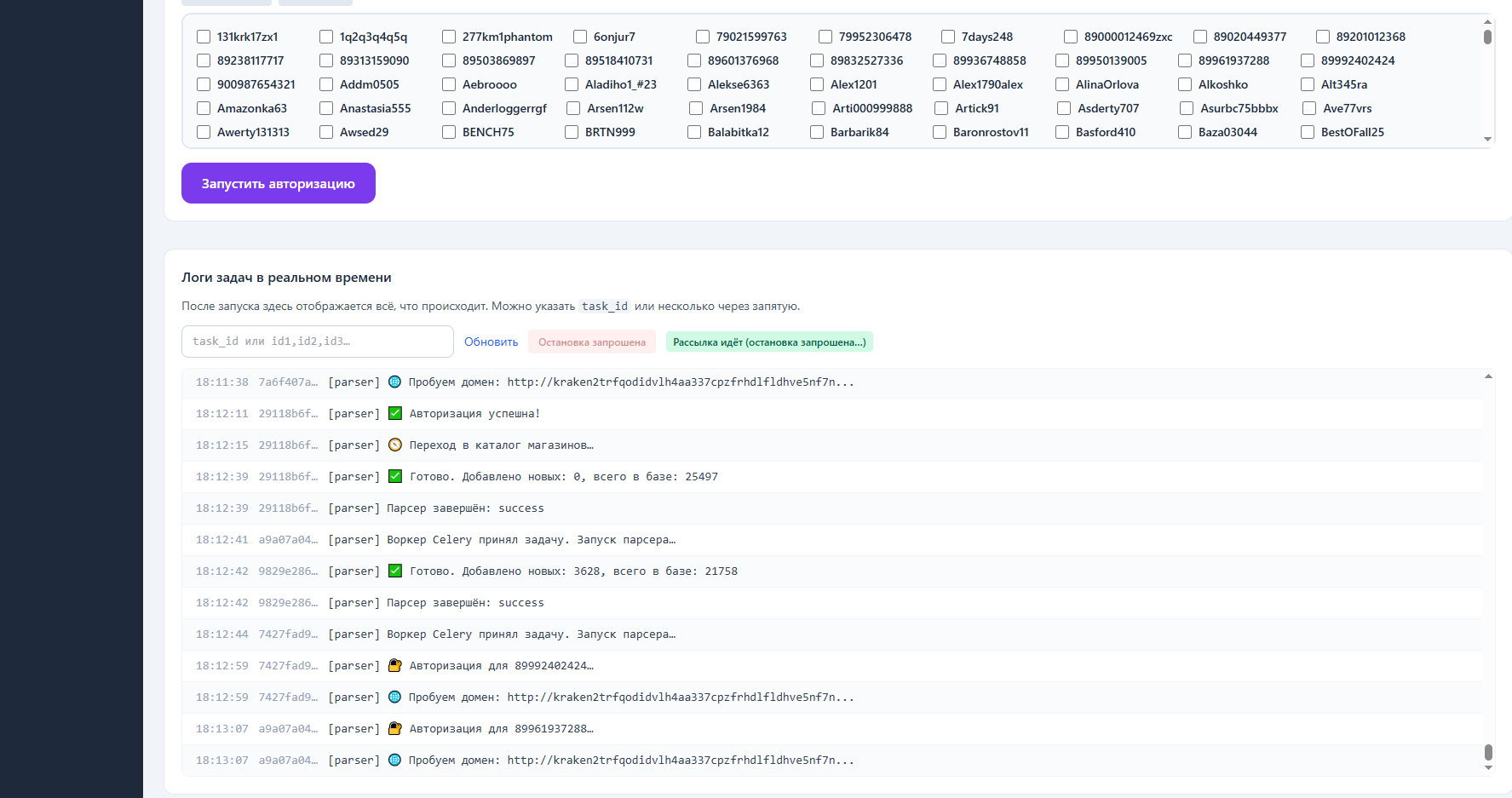Viewport: 1512px width, 798px height.
Task: Click the globe icon in the 18:11:38 log row
Action: (394, 382)
